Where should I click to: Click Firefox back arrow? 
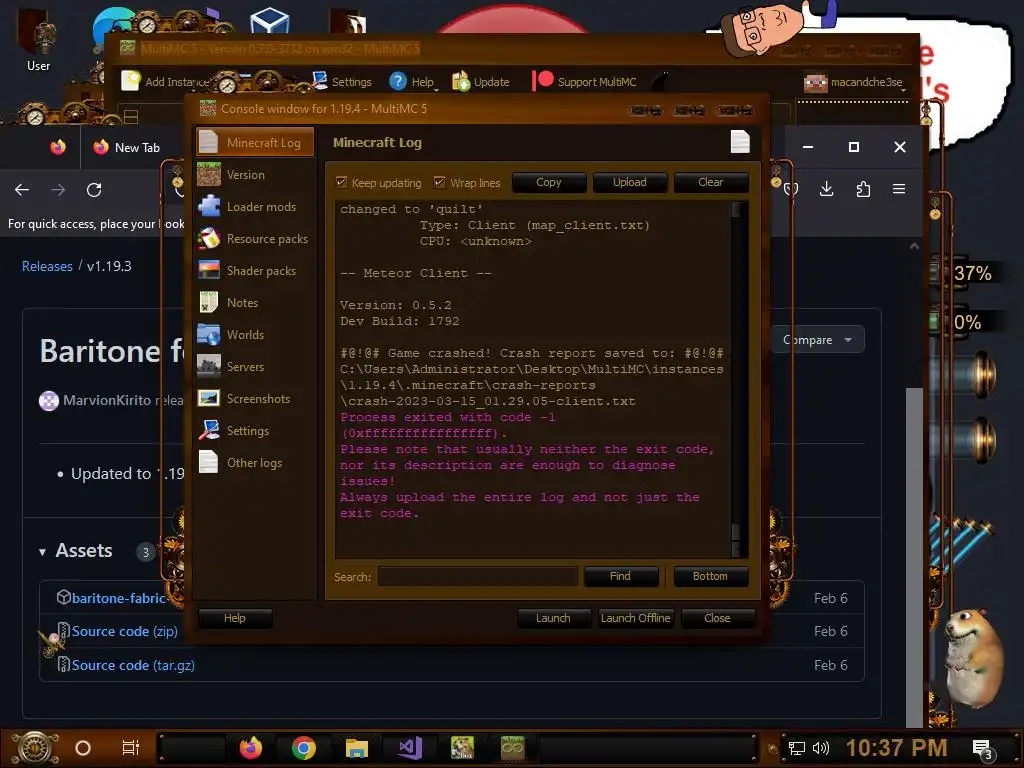[x=22, y=189]
